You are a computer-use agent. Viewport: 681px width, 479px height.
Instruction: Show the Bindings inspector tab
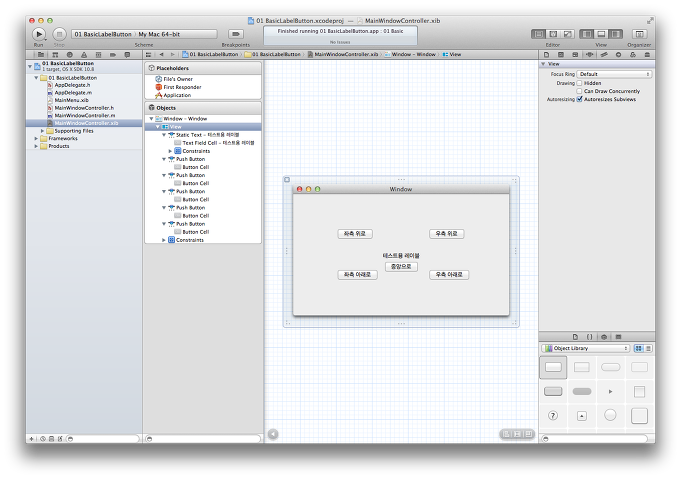pos(633,55)
